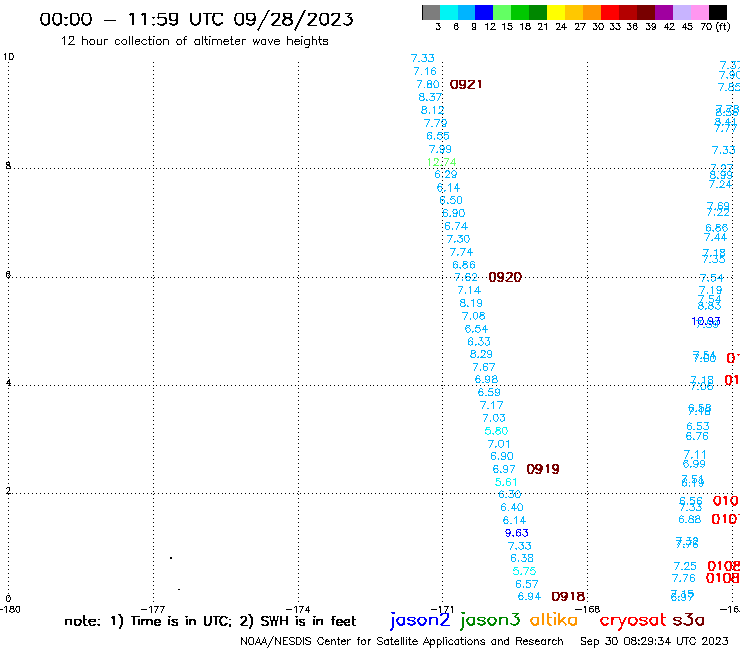The width and height of the screenshot is (740, 650).
Task: Click the wave height value '7.80'
Action: point(428,84)
